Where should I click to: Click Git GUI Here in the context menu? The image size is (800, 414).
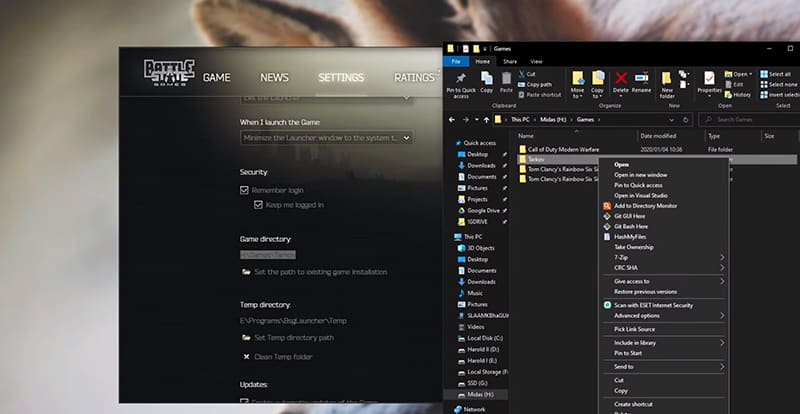630,216
